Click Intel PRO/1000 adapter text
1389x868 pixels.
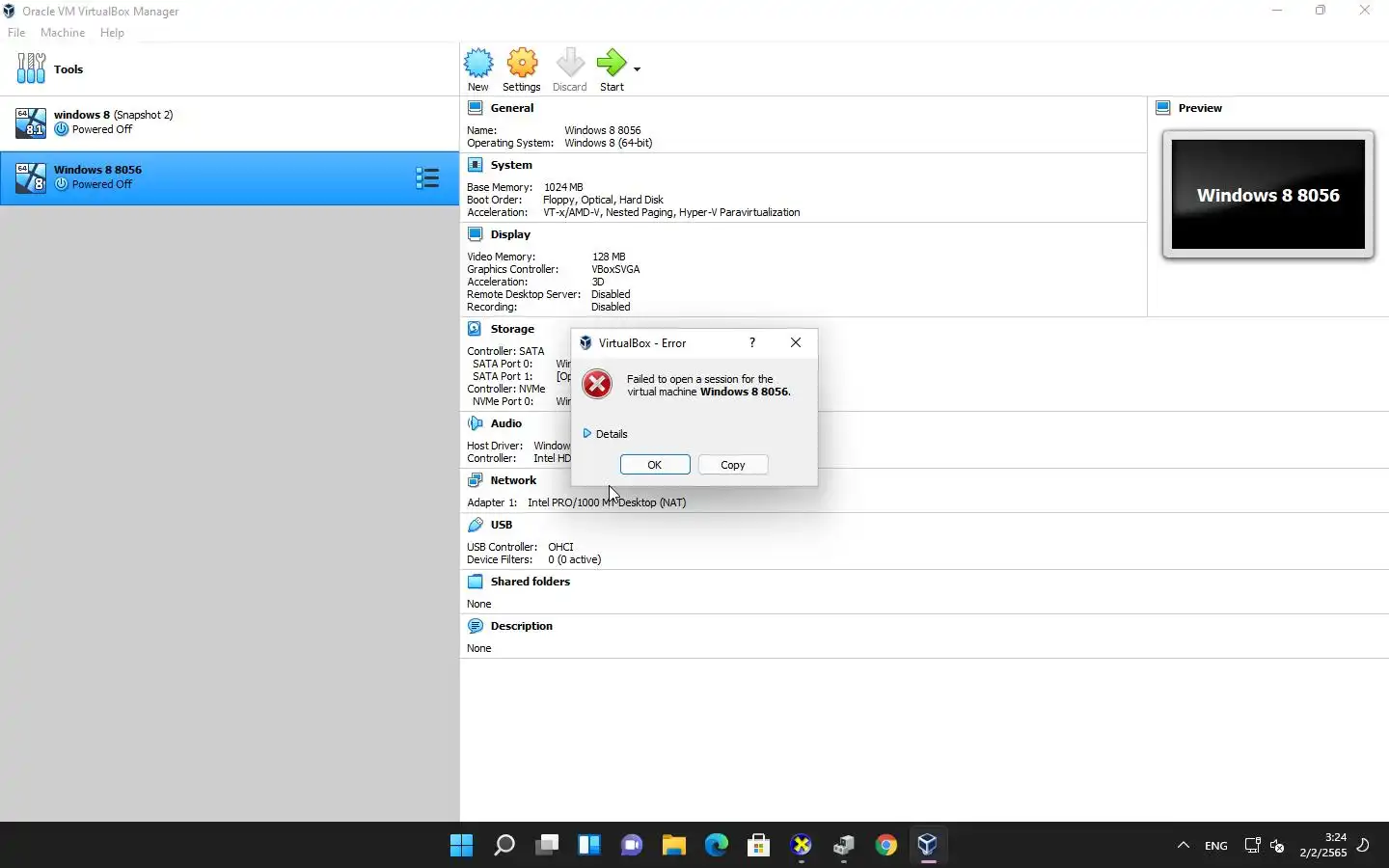pos(607,502)
